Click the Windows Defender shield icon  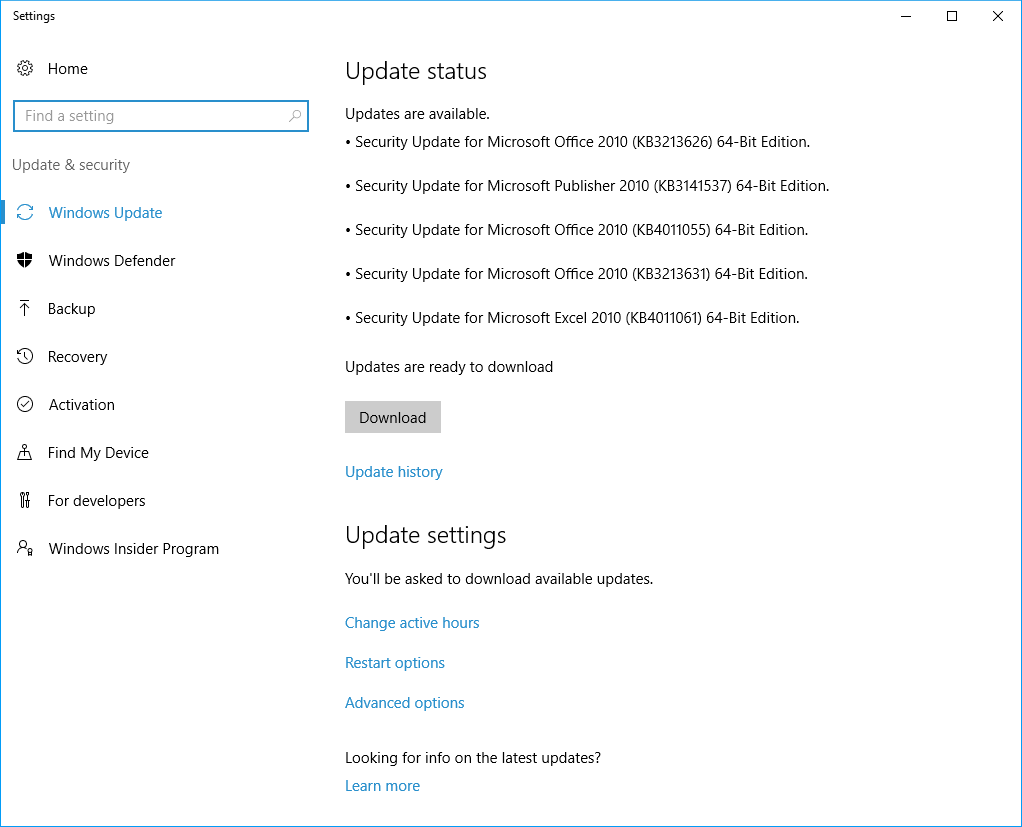[x=25, y=261]
